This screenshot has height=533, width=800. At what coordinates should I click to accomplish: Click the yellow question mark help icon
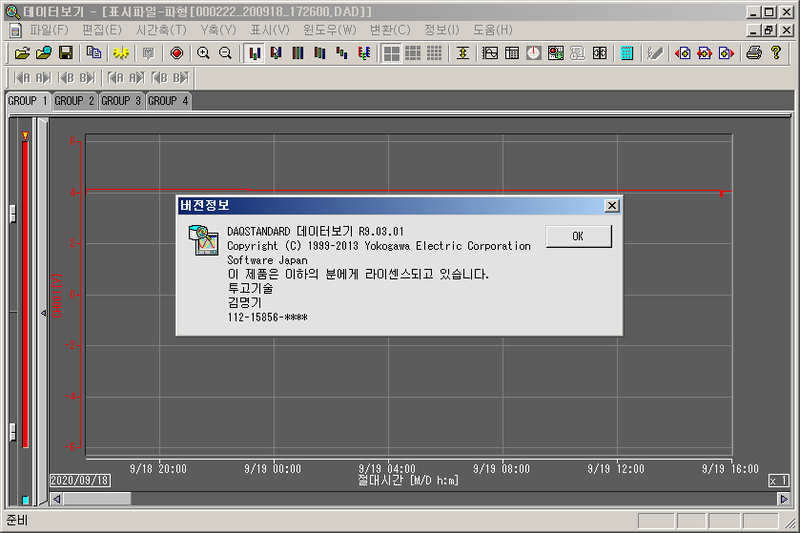(x=775, y=53)
